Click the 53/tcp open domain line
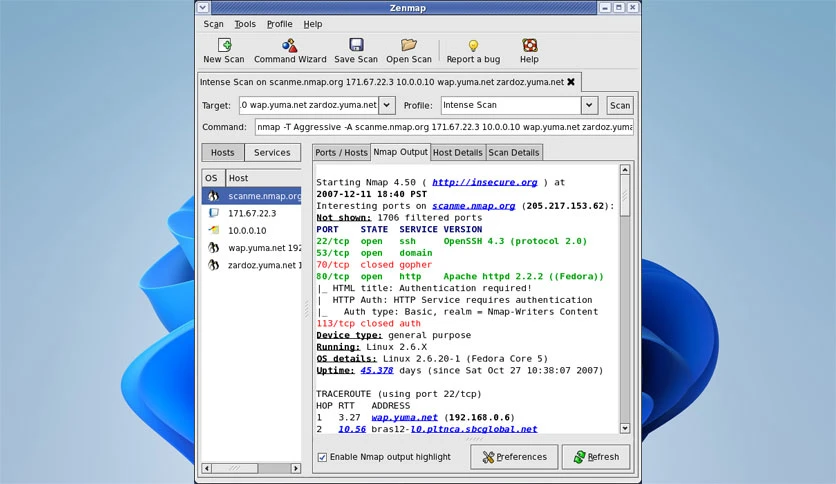 click(x=374, y=253)
